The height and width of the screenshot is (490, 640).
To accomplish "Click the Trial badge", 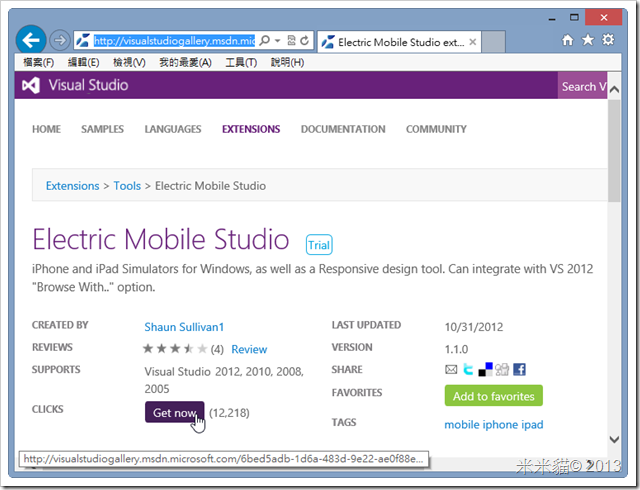I will coord(319,245).
